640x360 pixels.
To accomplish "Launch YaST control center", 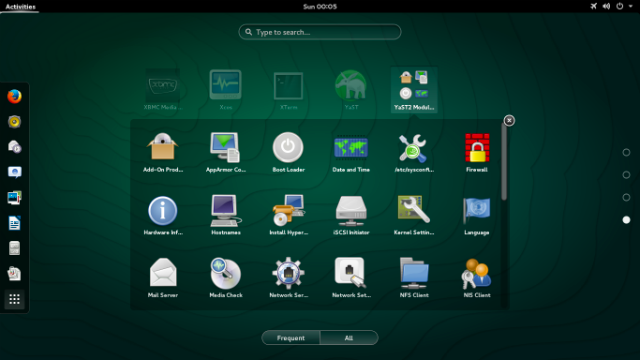I will (x=351, y=90).
